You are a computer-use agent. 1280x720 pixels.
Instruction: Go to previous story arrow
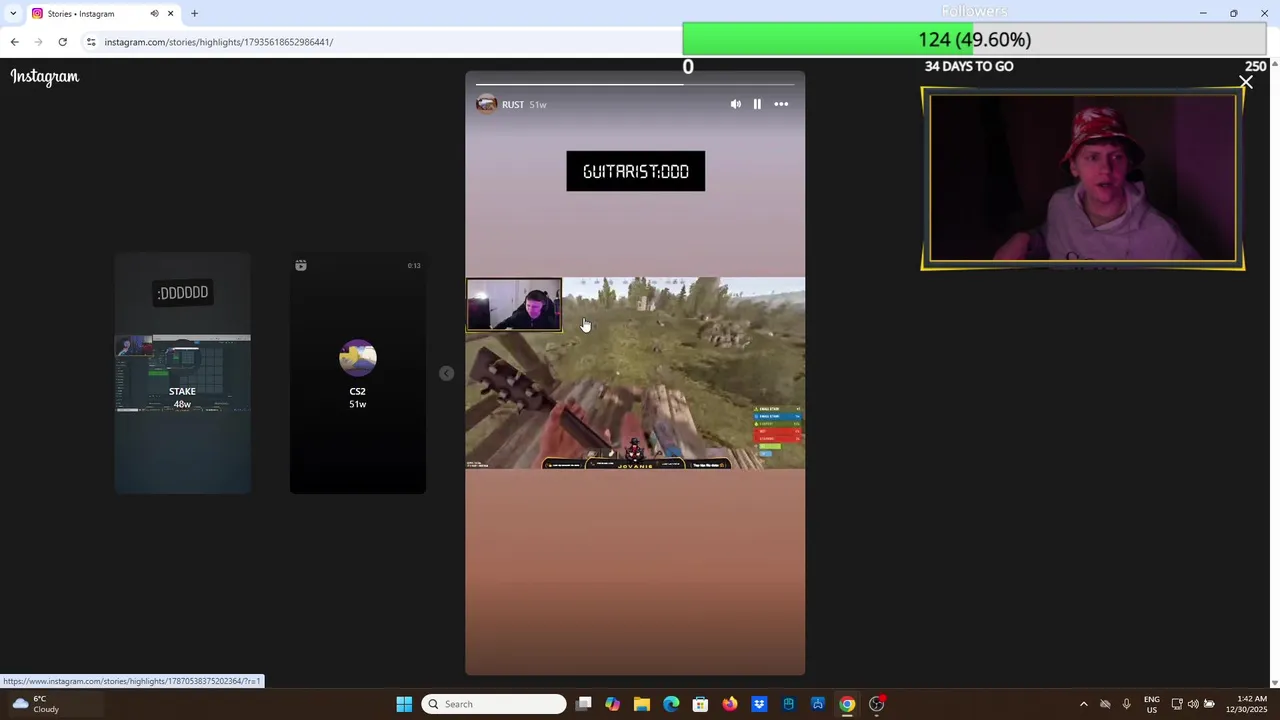click(x=446, y=373)
